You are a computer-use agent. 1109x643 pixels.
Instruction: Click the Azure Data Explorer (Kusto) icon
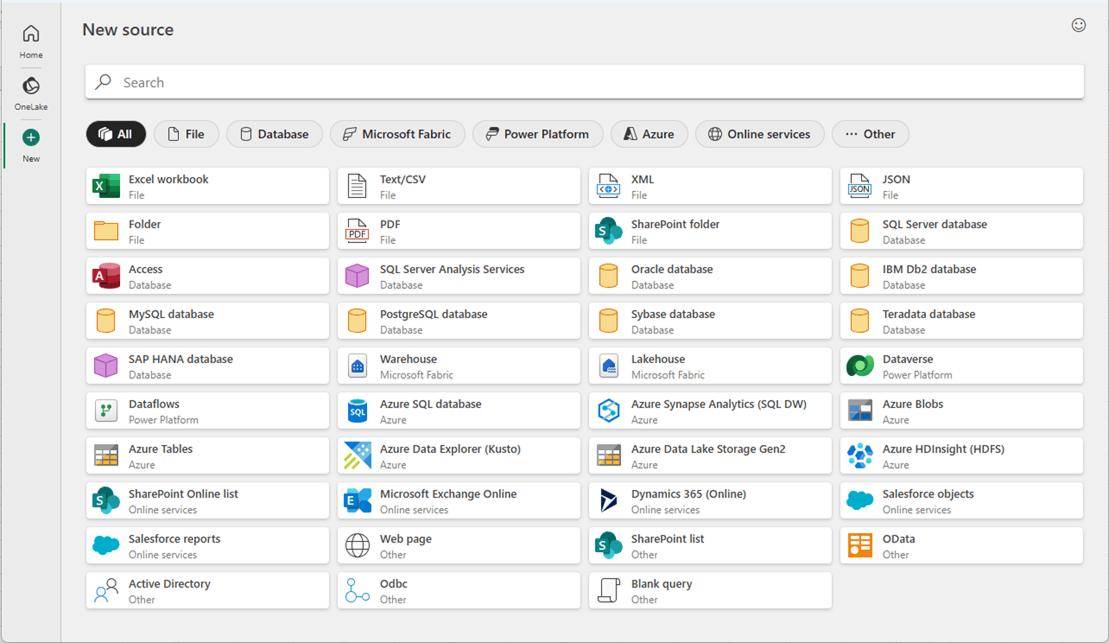(357, 456)
